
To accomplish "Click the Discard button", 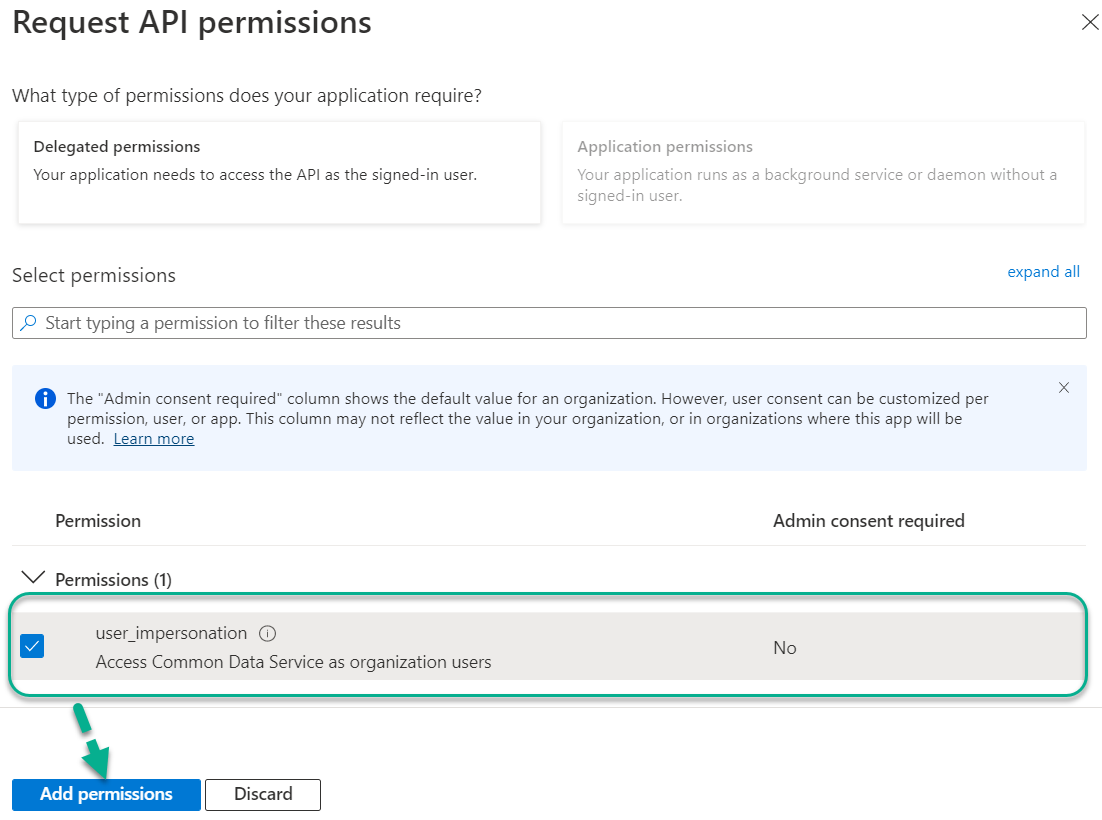I will tap(262, 794).
